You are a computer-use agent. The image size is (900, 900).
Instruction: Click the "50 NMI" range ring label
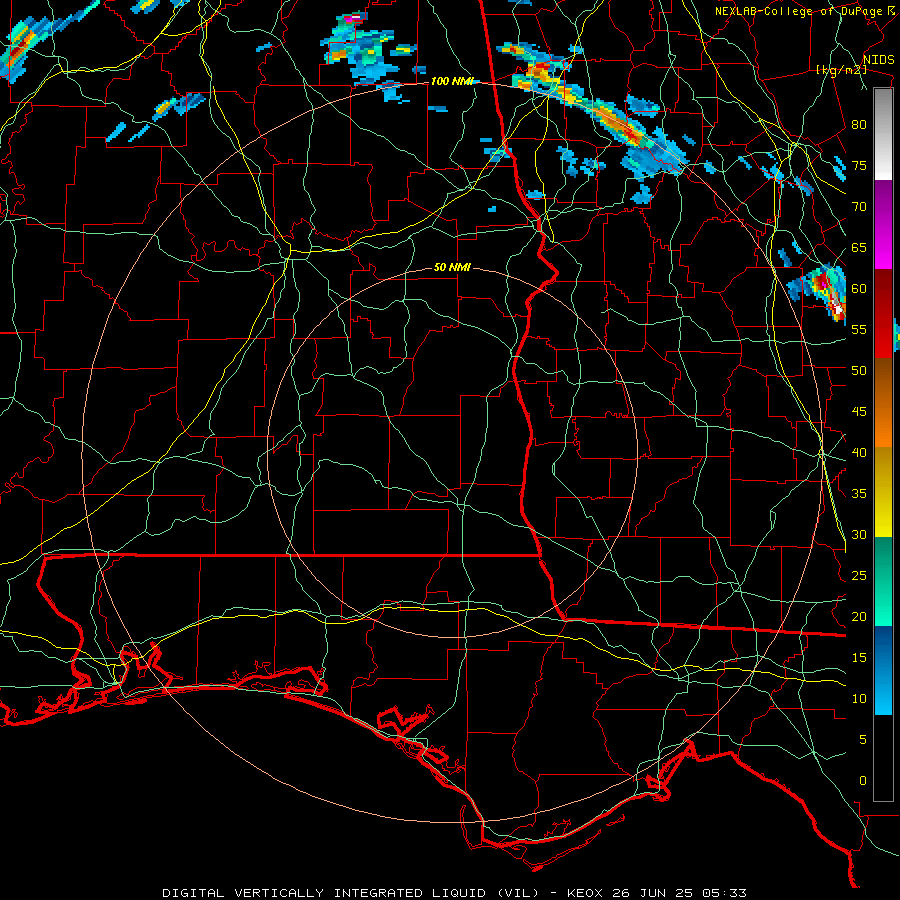point(452,267)
